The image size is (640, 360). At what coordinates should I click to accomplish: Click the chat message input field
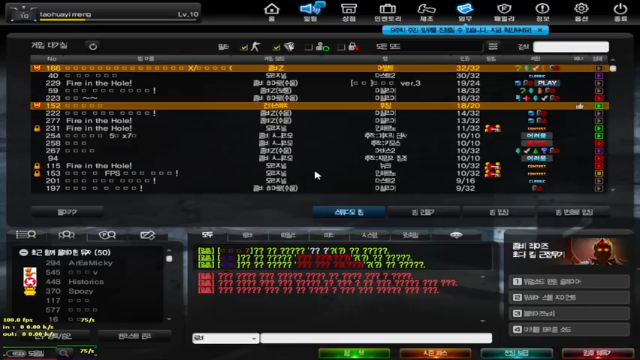(x=376, y=338)
